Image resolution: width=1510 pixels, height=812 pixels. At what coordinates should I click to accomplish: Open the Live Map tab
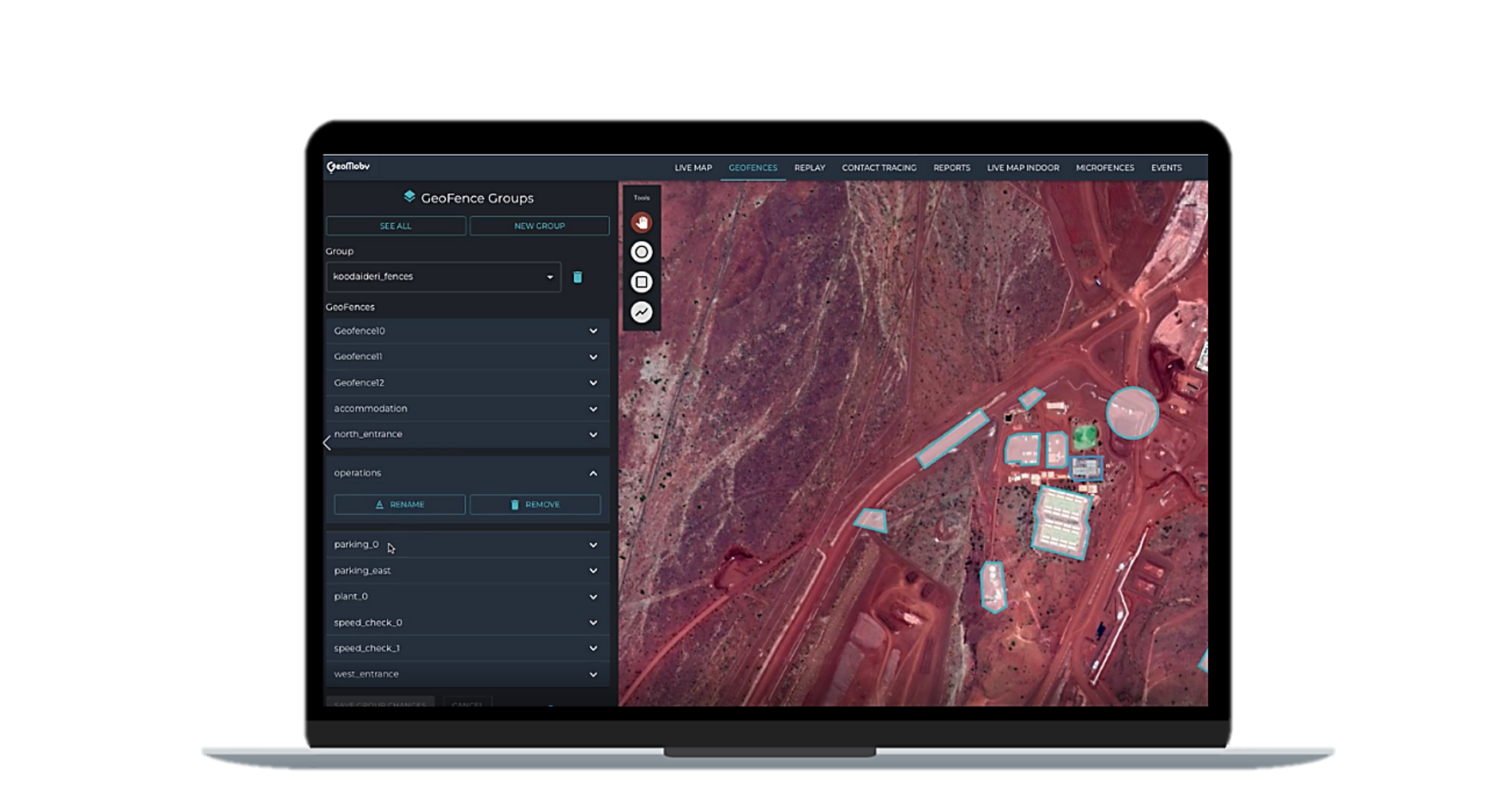pyautogui.click(x=693, y=168)
